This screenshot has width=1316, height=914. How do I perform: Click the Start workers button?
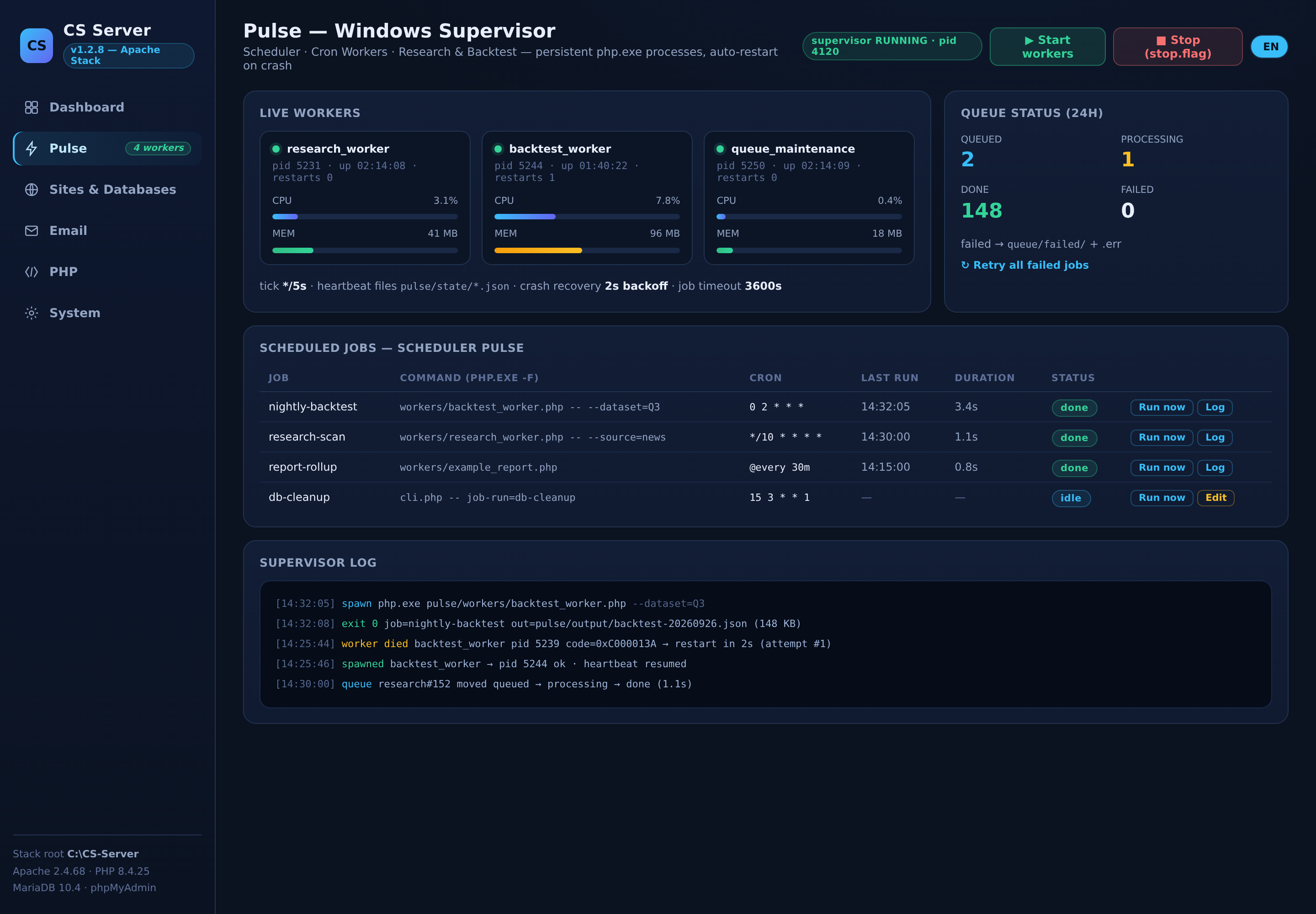tap(1047, 47)
